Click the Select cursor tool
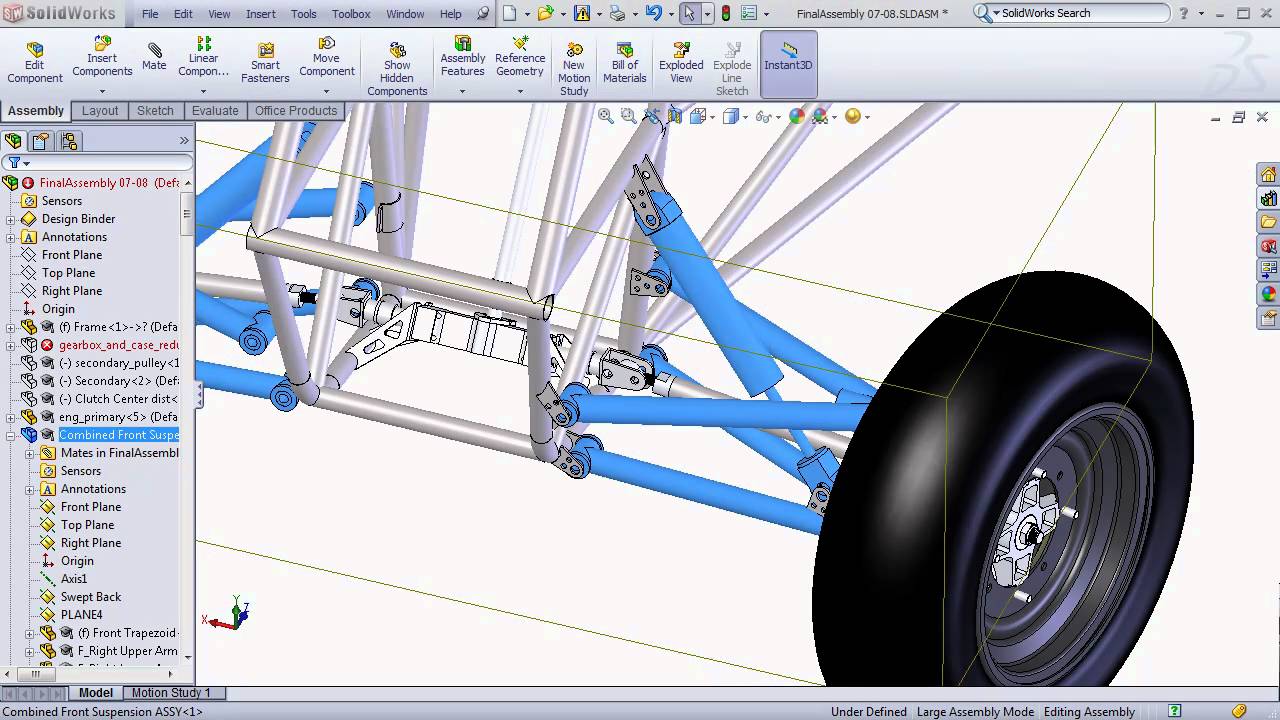 [x=689, y=14]
